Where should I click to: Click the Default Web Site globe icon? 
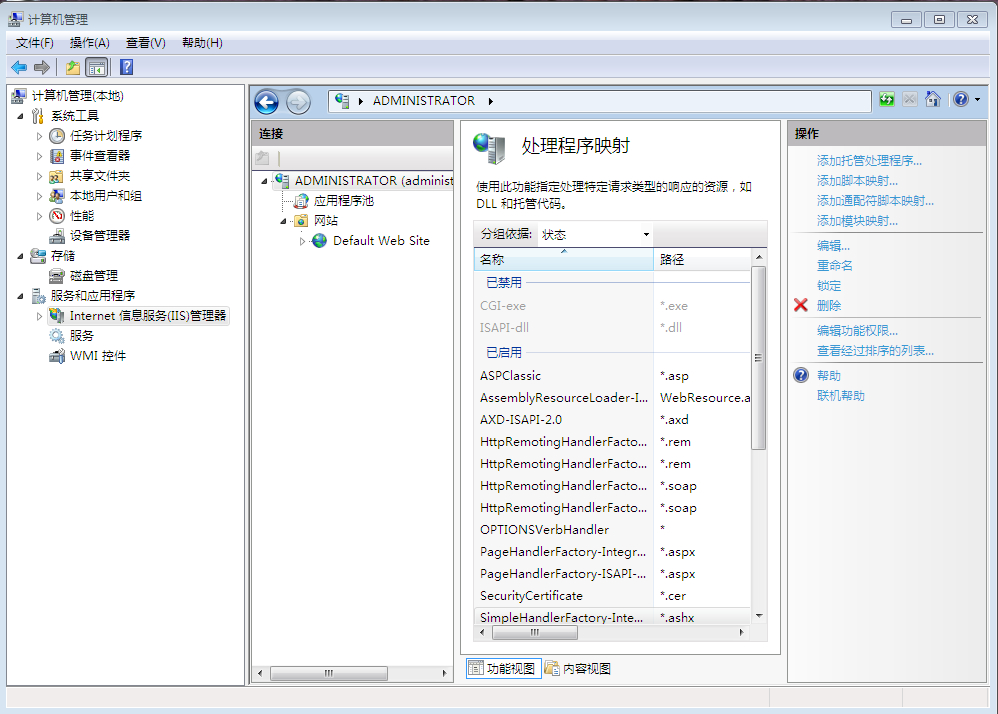coord(320,241)
